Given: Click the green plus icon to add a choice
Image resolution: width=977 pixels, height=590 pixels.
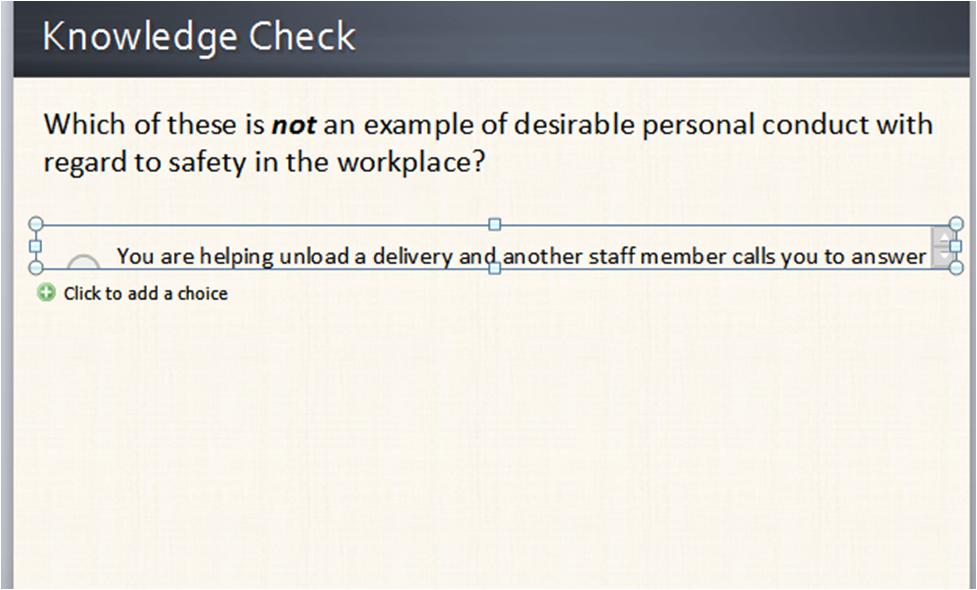Looking at the screenshot, I should pos(46,292).
